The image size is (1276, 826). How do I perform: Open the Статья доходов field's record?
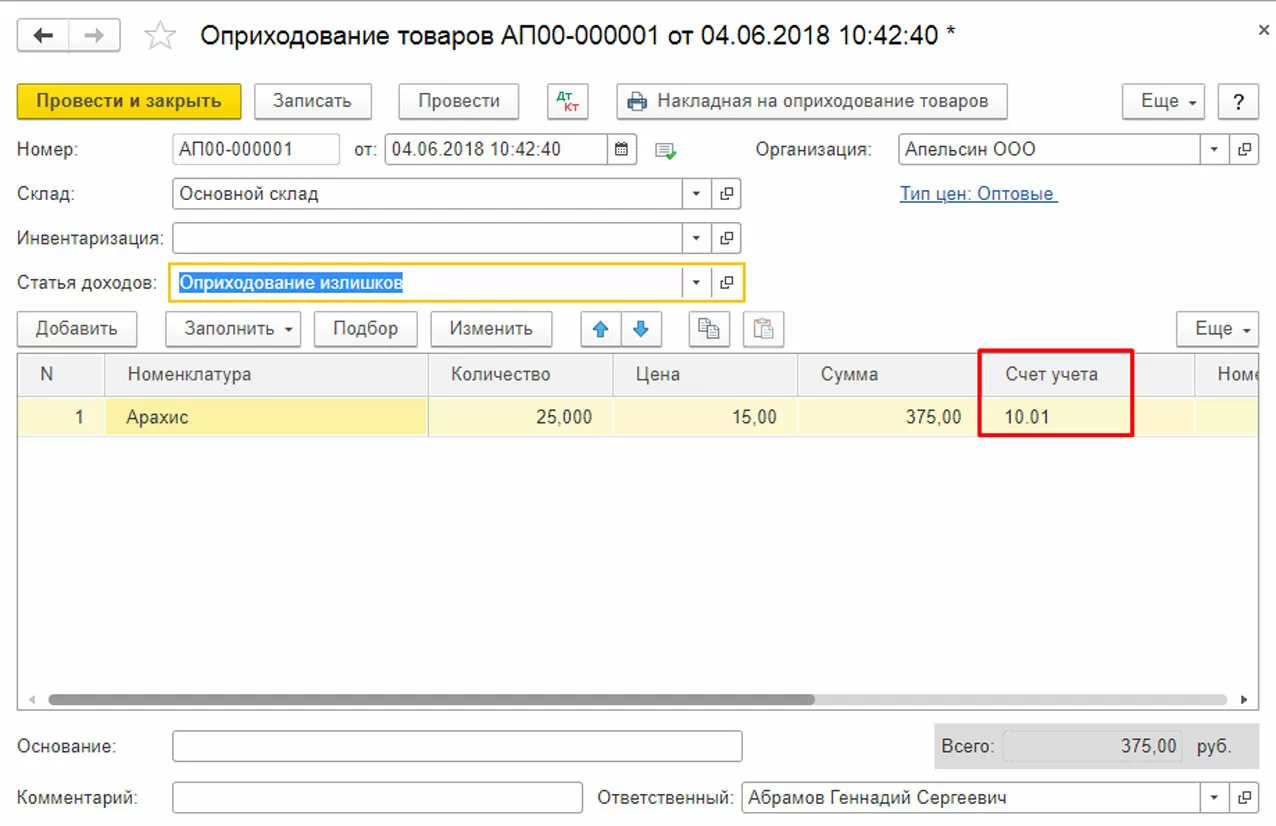727,282
